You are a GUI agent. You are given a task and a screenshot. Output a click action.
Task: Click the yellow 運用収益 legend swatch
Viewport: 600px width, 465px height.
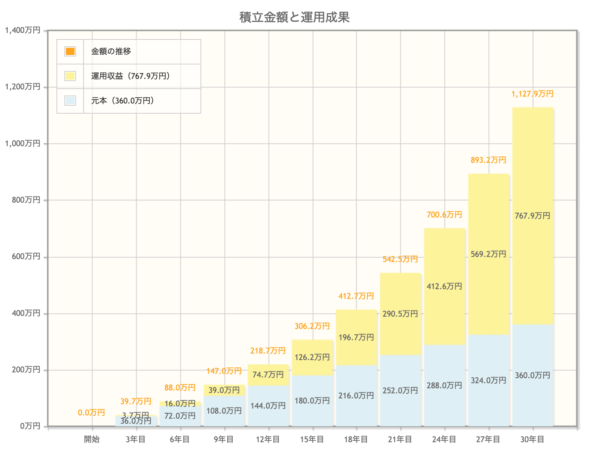(x=71, y=76)
